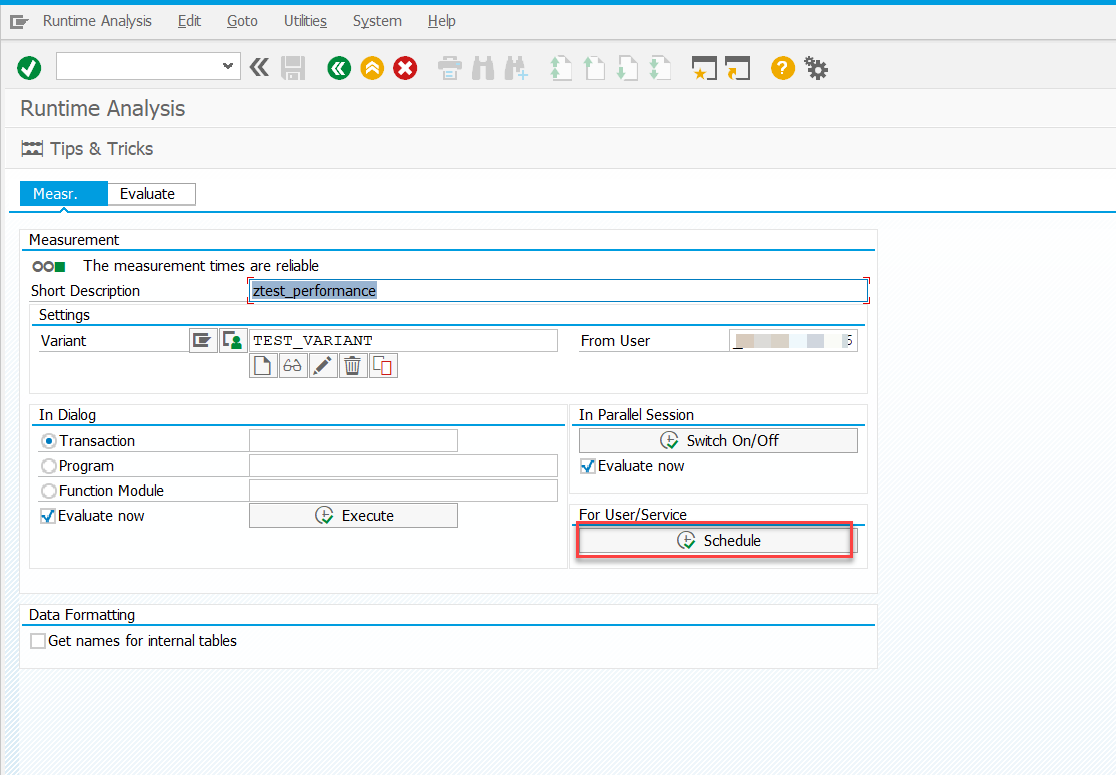Uncheck Evaluate now in Parallel Session

[x=587, y=466]
